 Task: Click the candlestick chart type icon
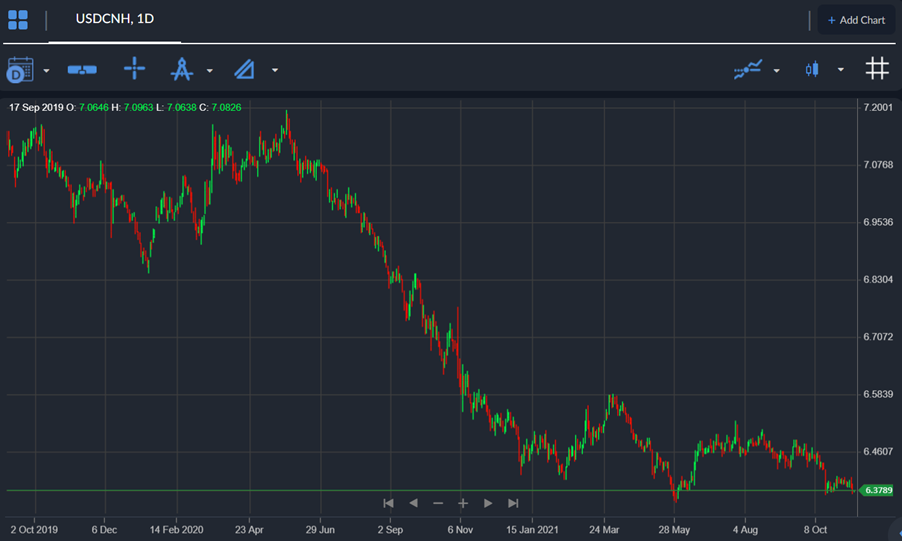[812, 70]
